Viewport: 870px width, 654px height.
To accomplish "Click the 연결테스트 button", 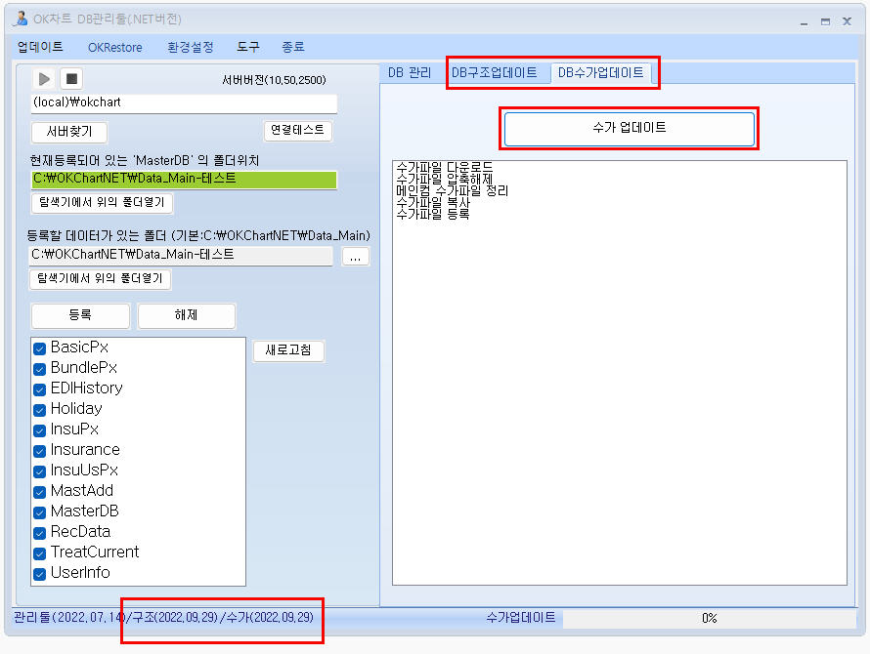I will click(297, 130).
